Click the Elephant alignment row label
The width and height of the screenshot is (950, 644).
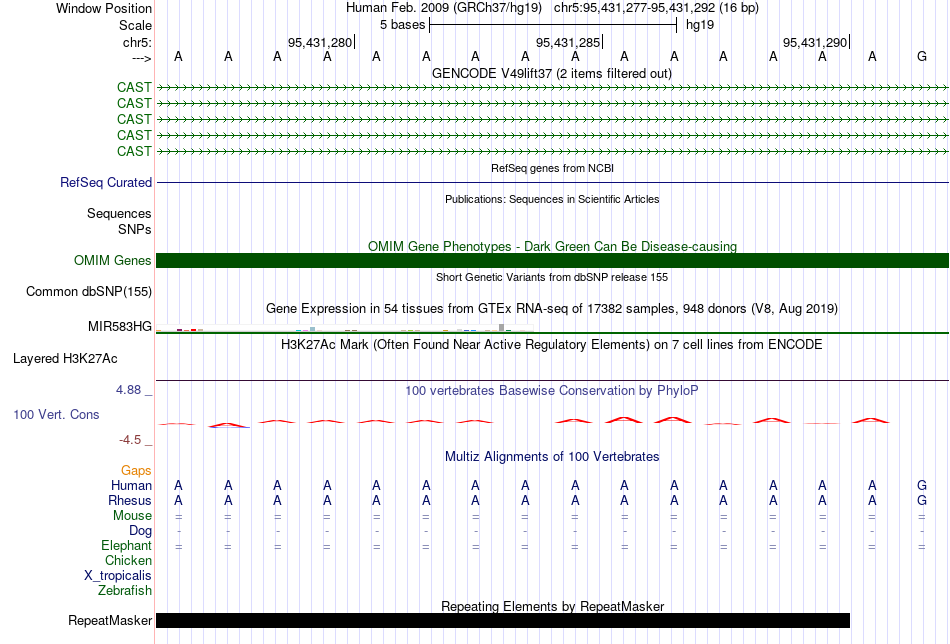tap(127, 545)
